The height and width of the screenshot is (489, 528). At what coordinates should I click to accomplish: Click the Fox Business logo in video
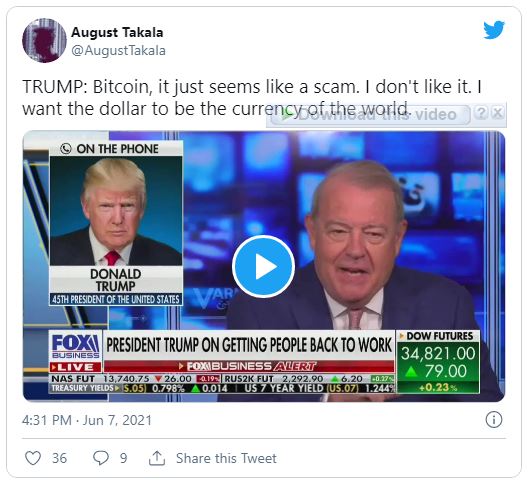pos(75,347)
